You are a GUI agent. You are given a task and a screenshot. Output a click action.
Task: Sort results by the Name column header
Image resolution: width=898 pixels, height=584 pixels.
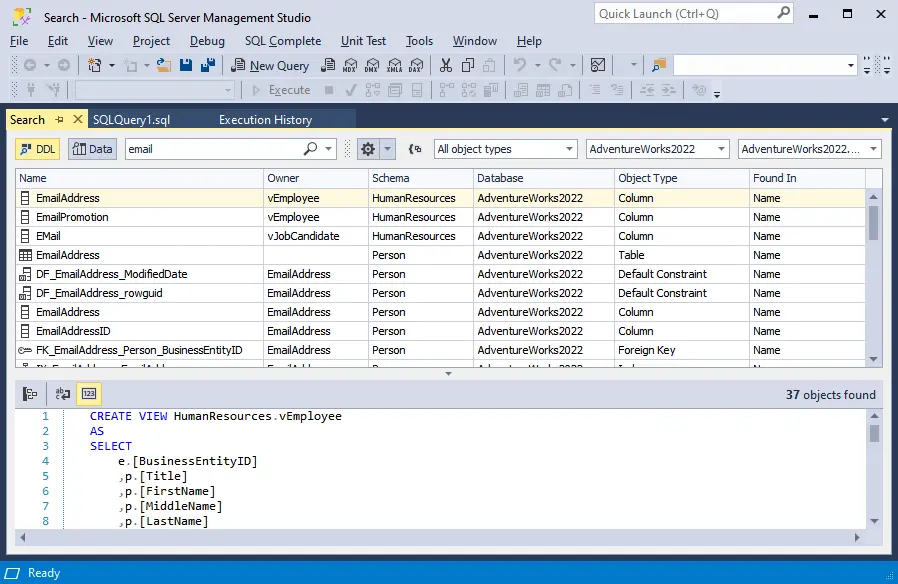coord(139,178)
